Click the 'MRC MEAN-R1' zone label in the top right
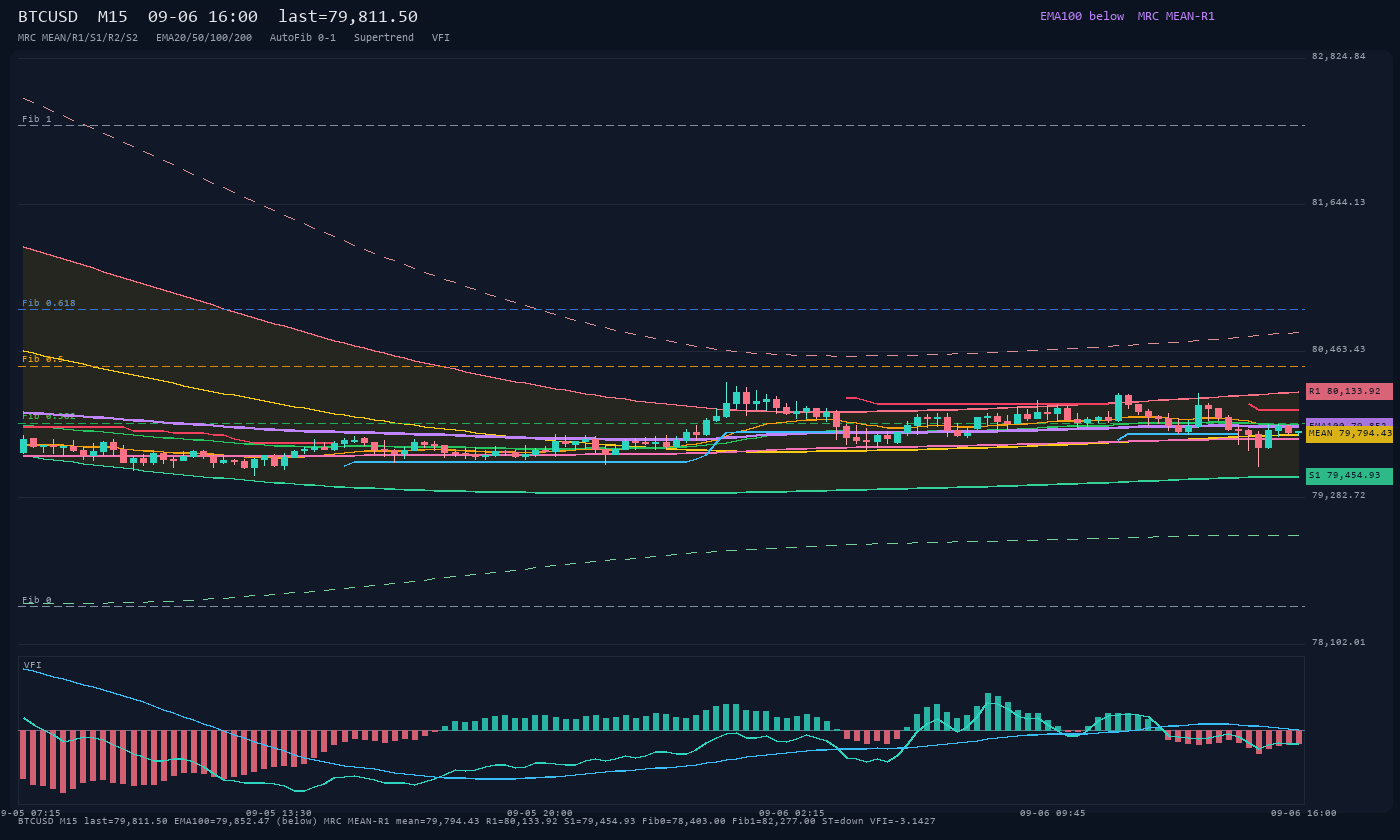This screenshot has width=1400, height=840. (x=1176, y=16)
